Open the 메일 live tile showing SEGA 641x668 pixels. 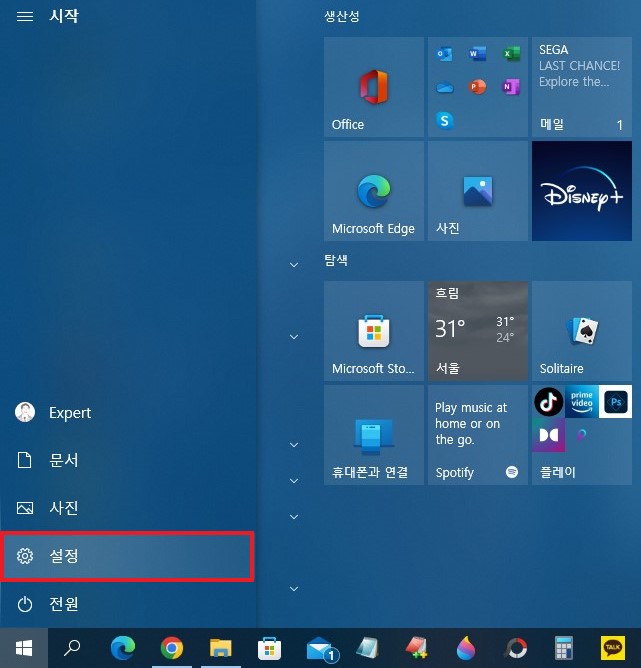(582, 87)
